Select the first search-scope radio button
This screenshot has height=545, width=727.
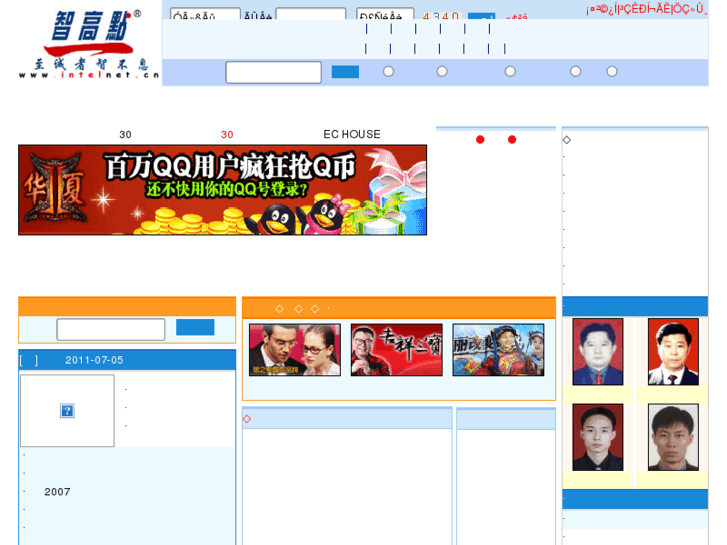coord(389,71)
